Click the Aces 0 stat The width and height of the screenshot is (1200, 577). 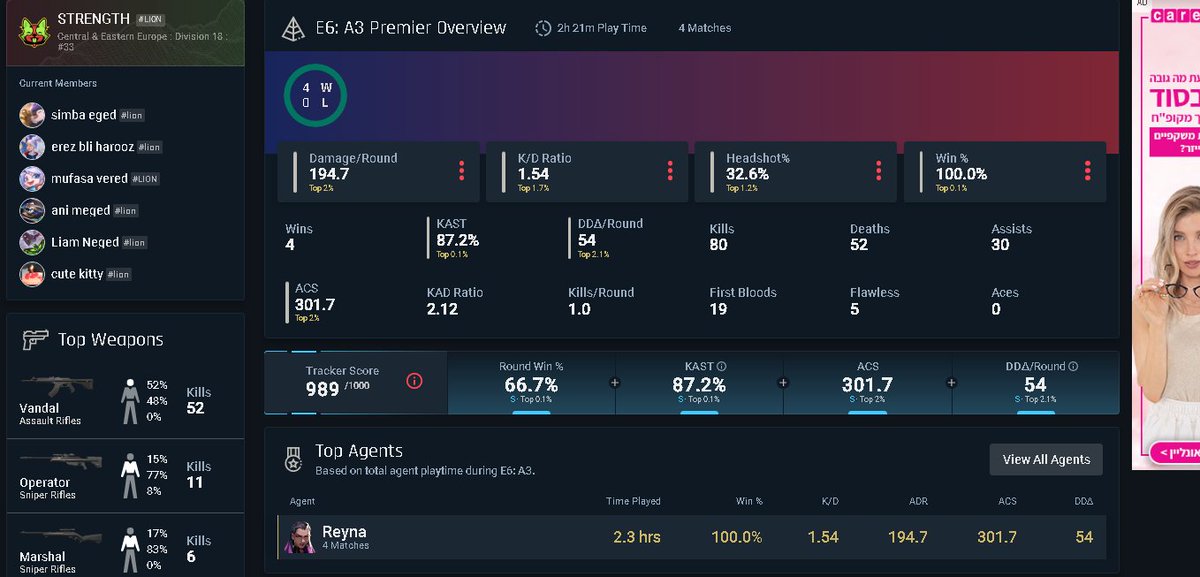click(x=1005, y=301)
